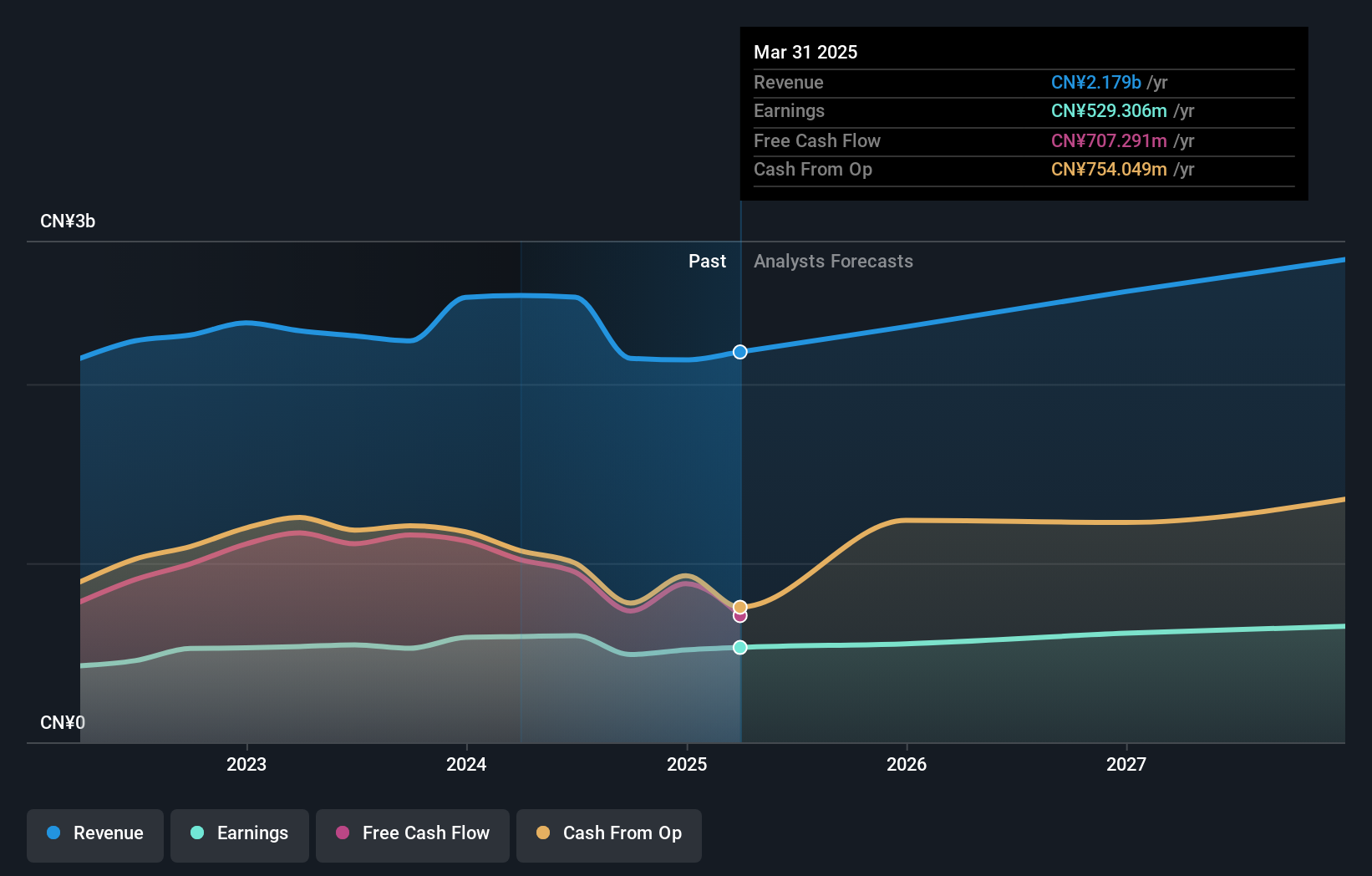
Task: Select the pink Free Cash Flow data marker
Action: (740, 616)
